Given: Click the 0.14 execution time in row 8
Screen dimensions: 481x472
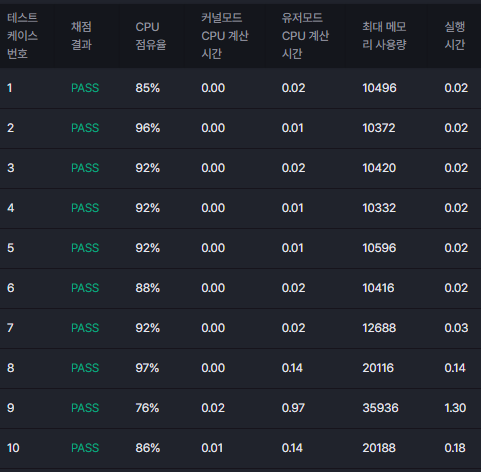Looking at the screenshot, I should pyautogui.click(x=455, y=368).
